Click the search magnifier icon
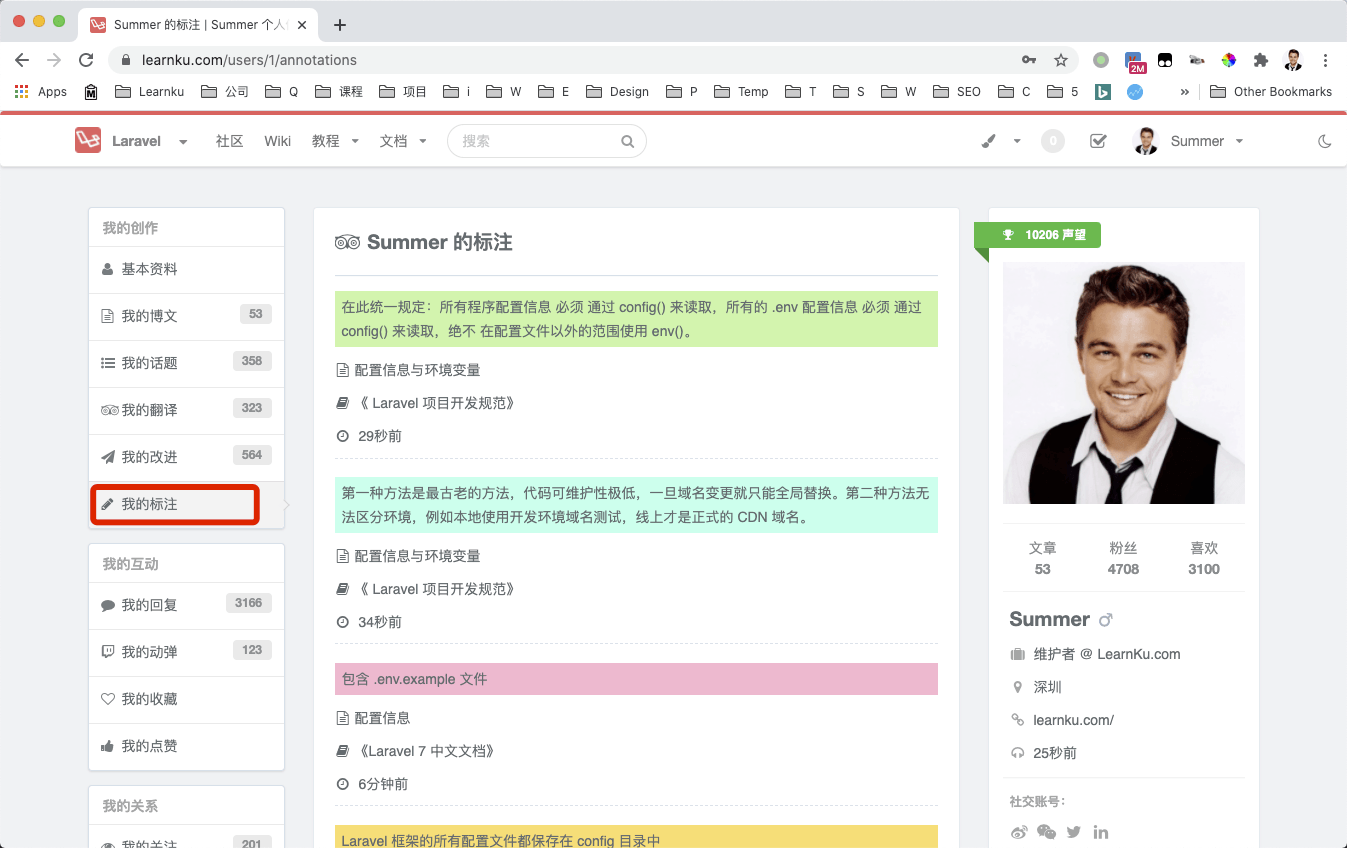Image resolution: width=1347 pixels, height=848 pixels. coord(628,141)
